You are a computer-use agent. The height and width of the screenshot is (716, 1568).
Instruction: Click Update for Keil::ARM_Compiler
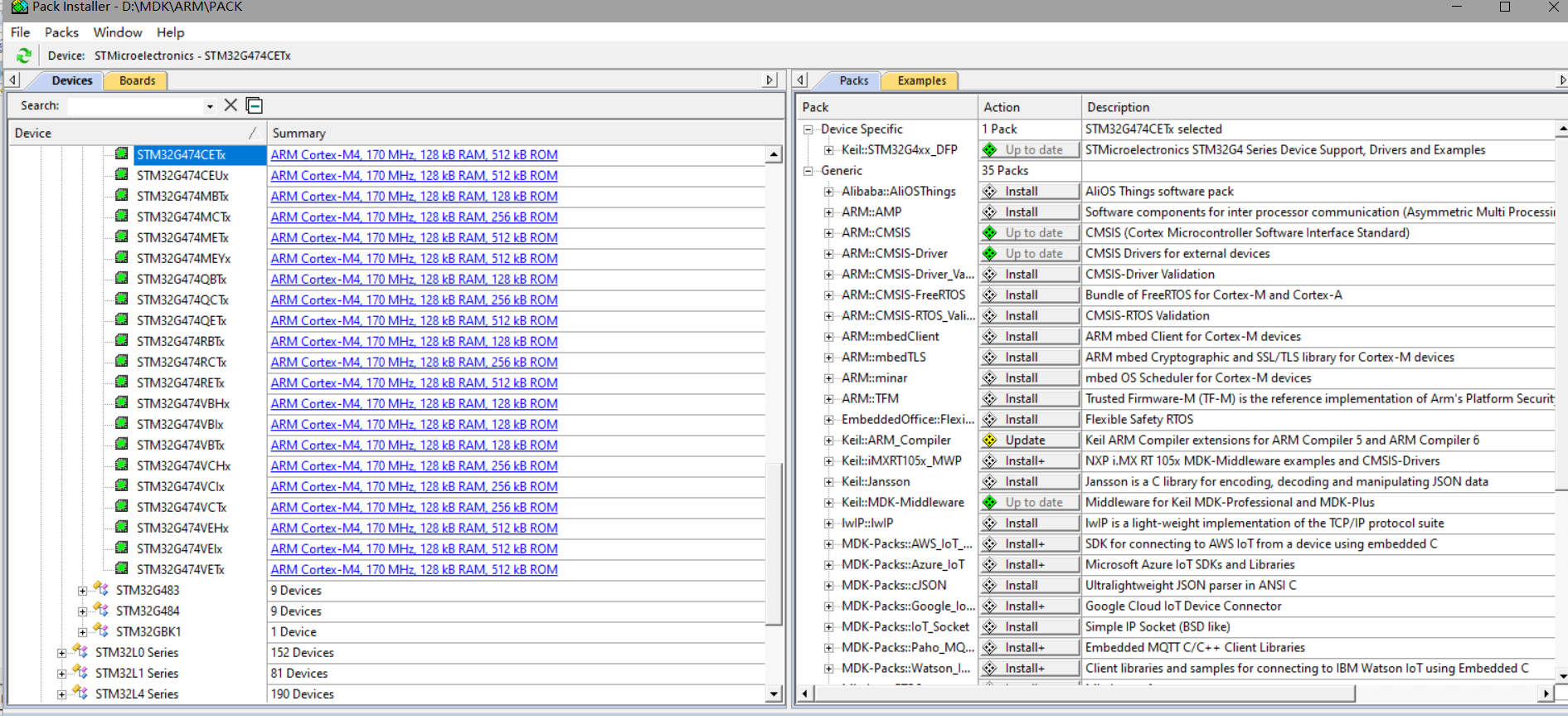(x=1030, y=441)
